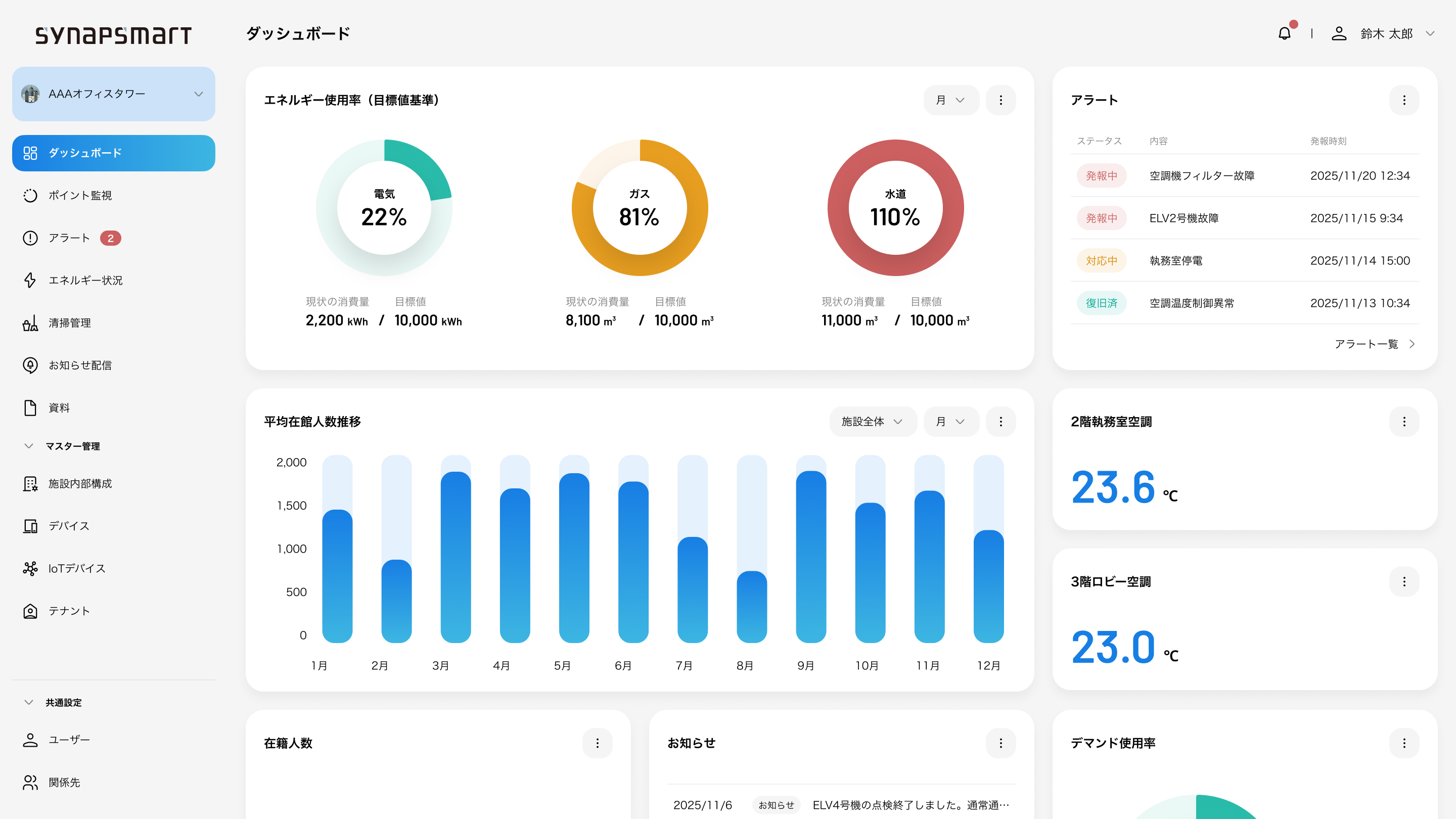The height and width of the screenshot is (819, 1456).
Task: Click the ELV2号機故障 alert text
Action: [x=1184, y=218]
